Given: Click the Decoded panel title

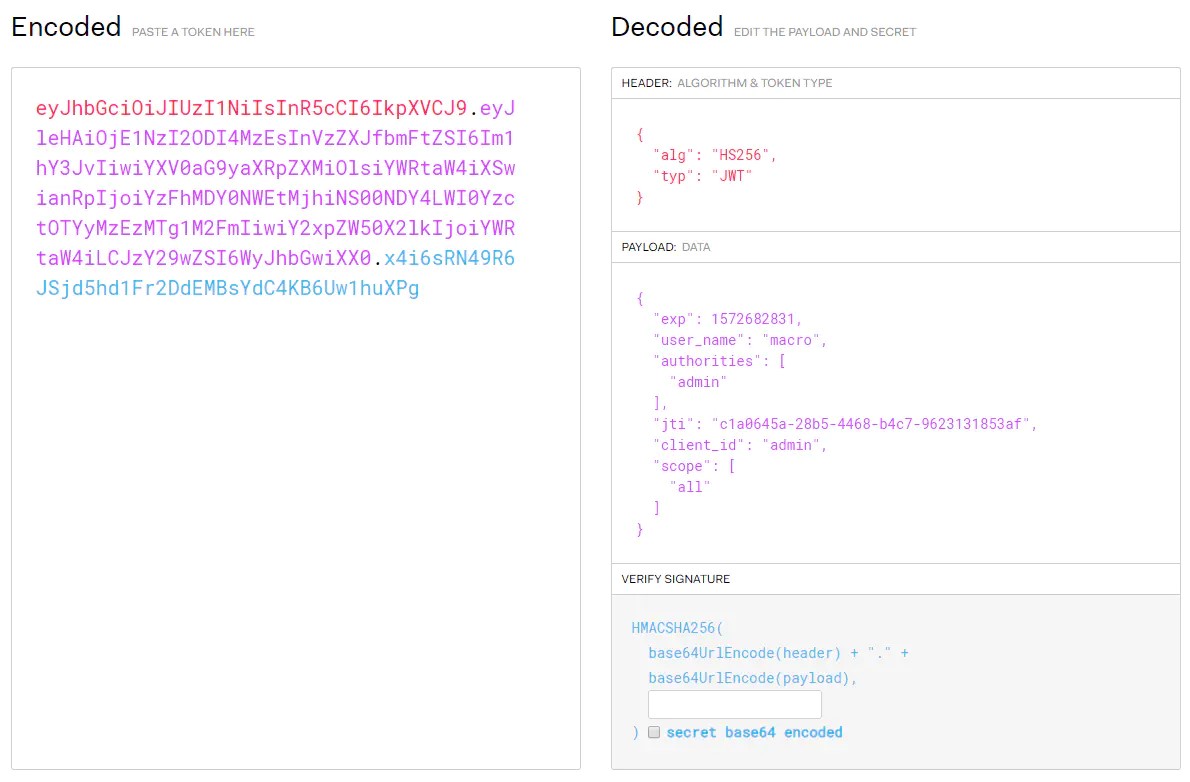Looking at the screenshot, I should [x=666, y=27].
